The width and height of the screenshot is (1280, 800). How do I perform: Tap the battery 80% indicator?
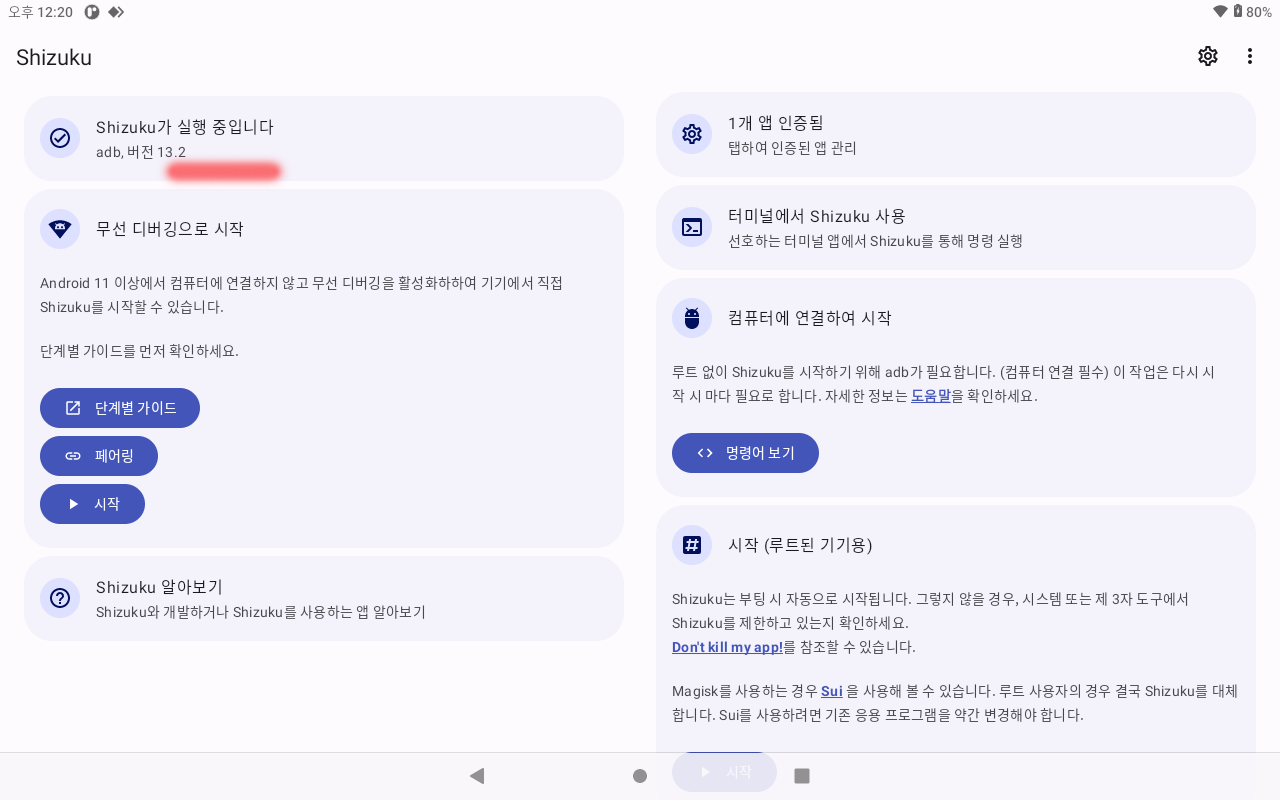click(x=1253, y=12)
